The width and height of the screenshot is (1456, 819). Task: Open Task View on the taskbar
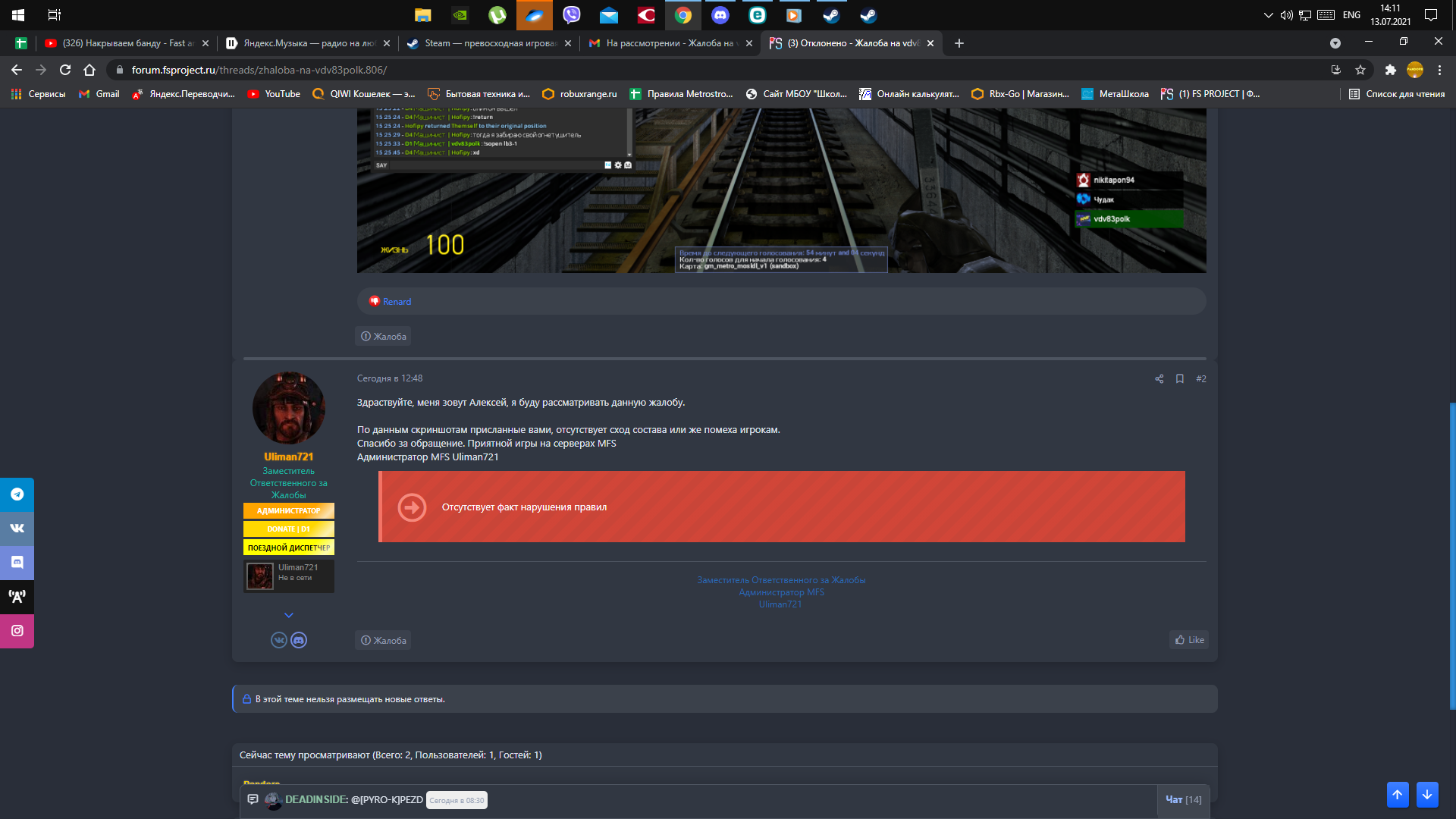click(x=55, y=15)
